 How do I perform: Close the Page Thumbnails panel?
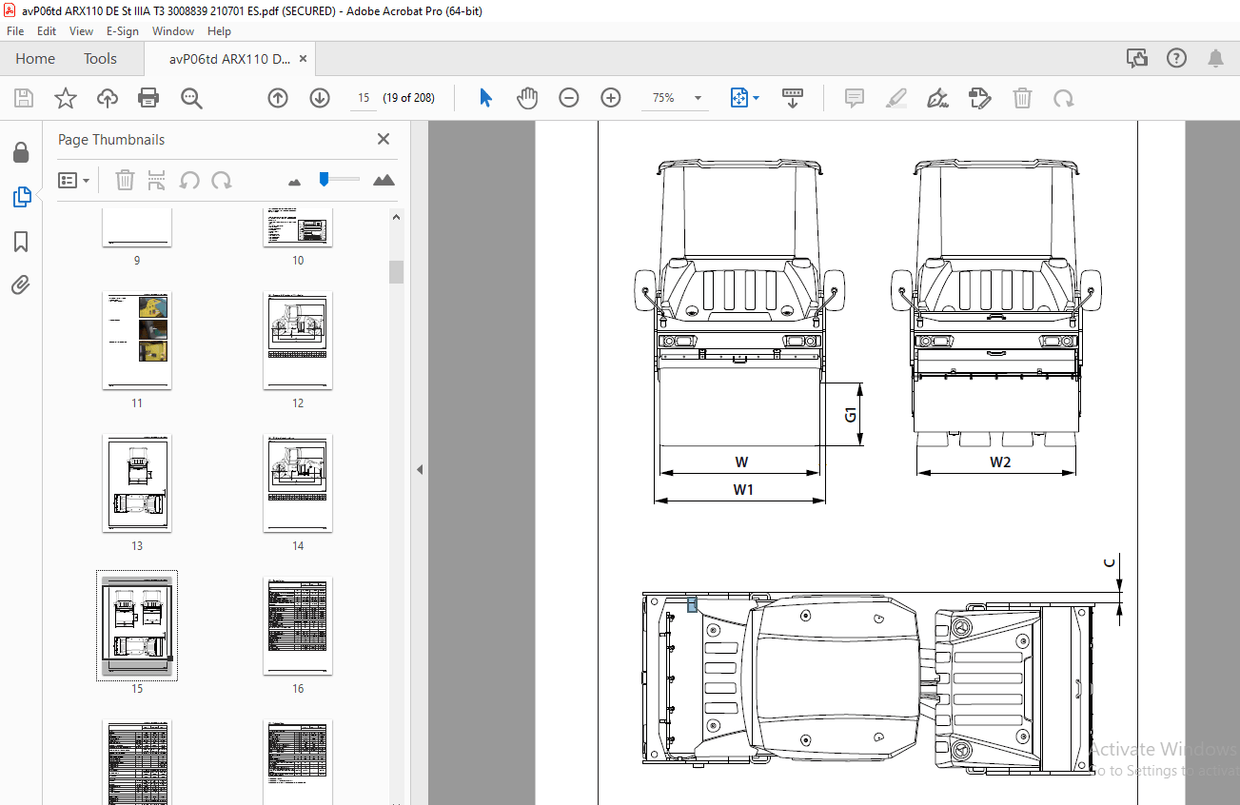tap(383, 140)
